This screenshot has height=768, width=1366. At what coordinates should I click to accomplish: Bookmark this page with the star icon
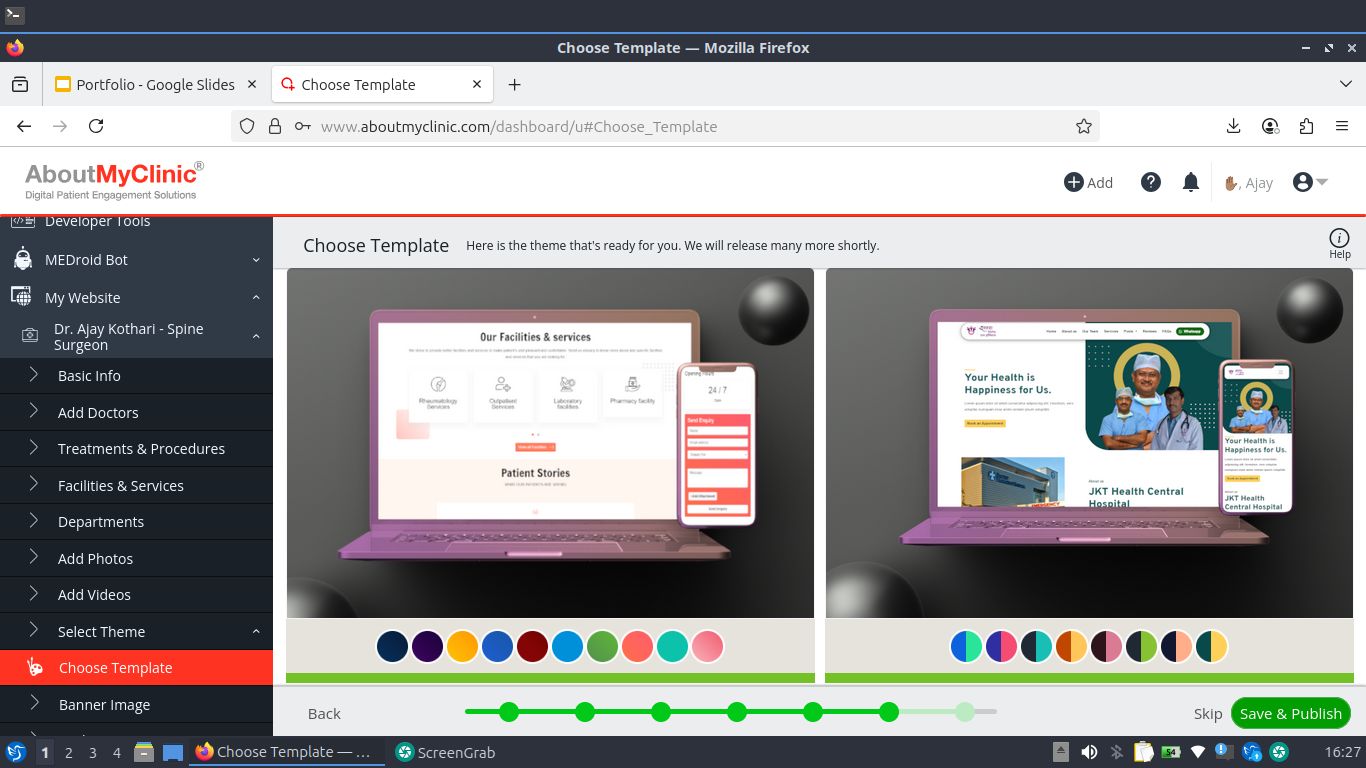(1083, 126)
